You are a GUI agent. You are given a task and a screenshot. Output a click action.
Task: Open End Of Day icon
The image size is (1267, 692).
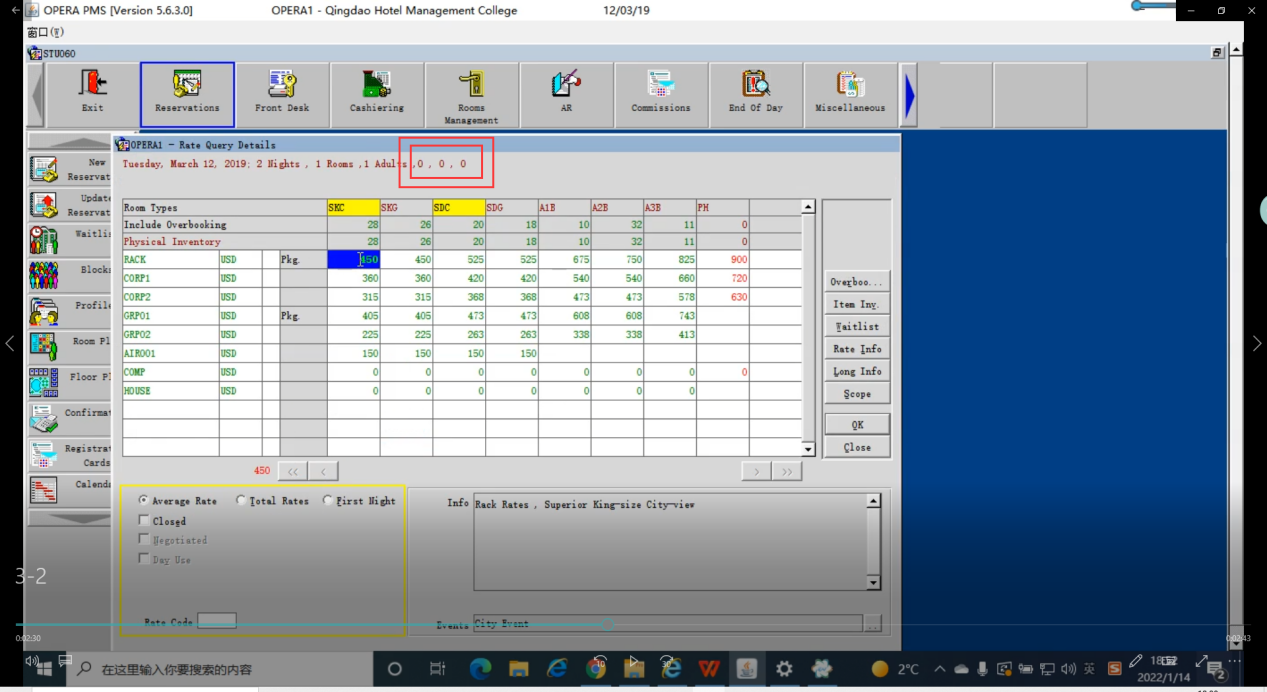pyautogui.click(x=756, y=90)
